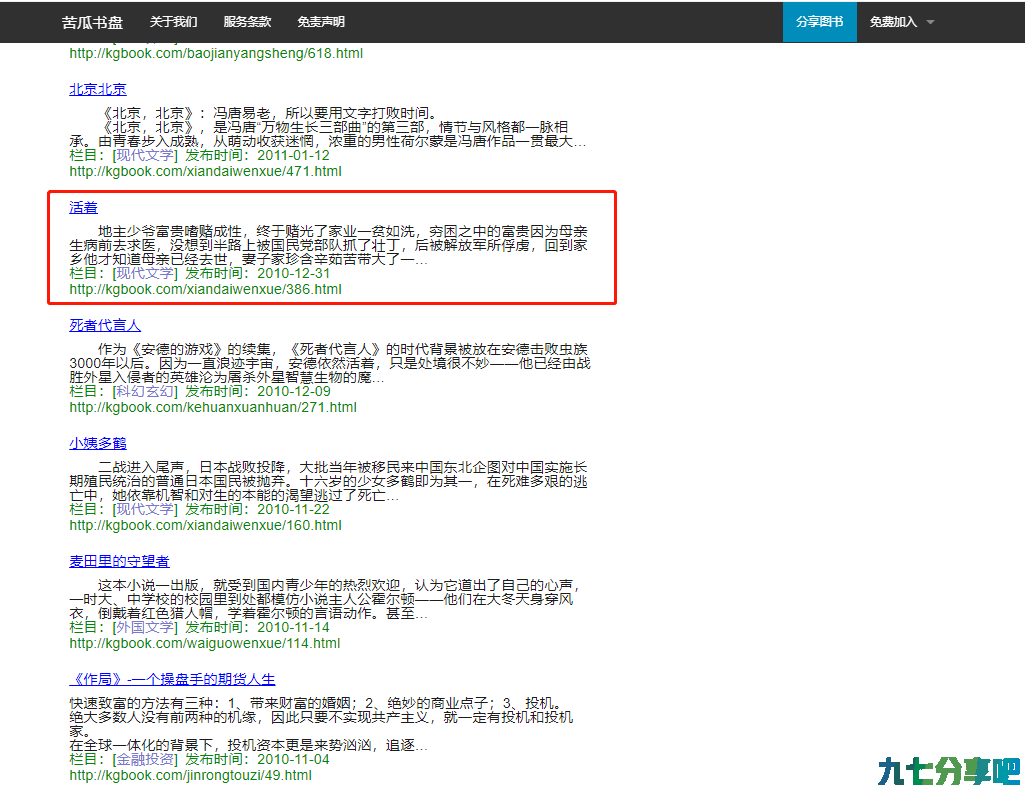Click the xiandaiwenxue/471.html URL text

pos(205,171)
